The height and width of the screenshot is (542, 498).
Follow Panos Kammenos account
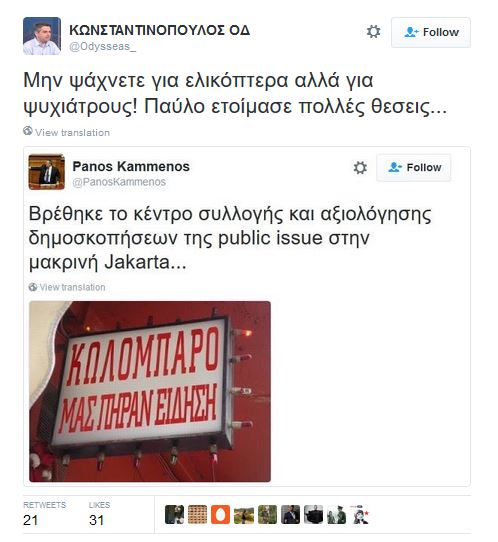click(414, 168)
